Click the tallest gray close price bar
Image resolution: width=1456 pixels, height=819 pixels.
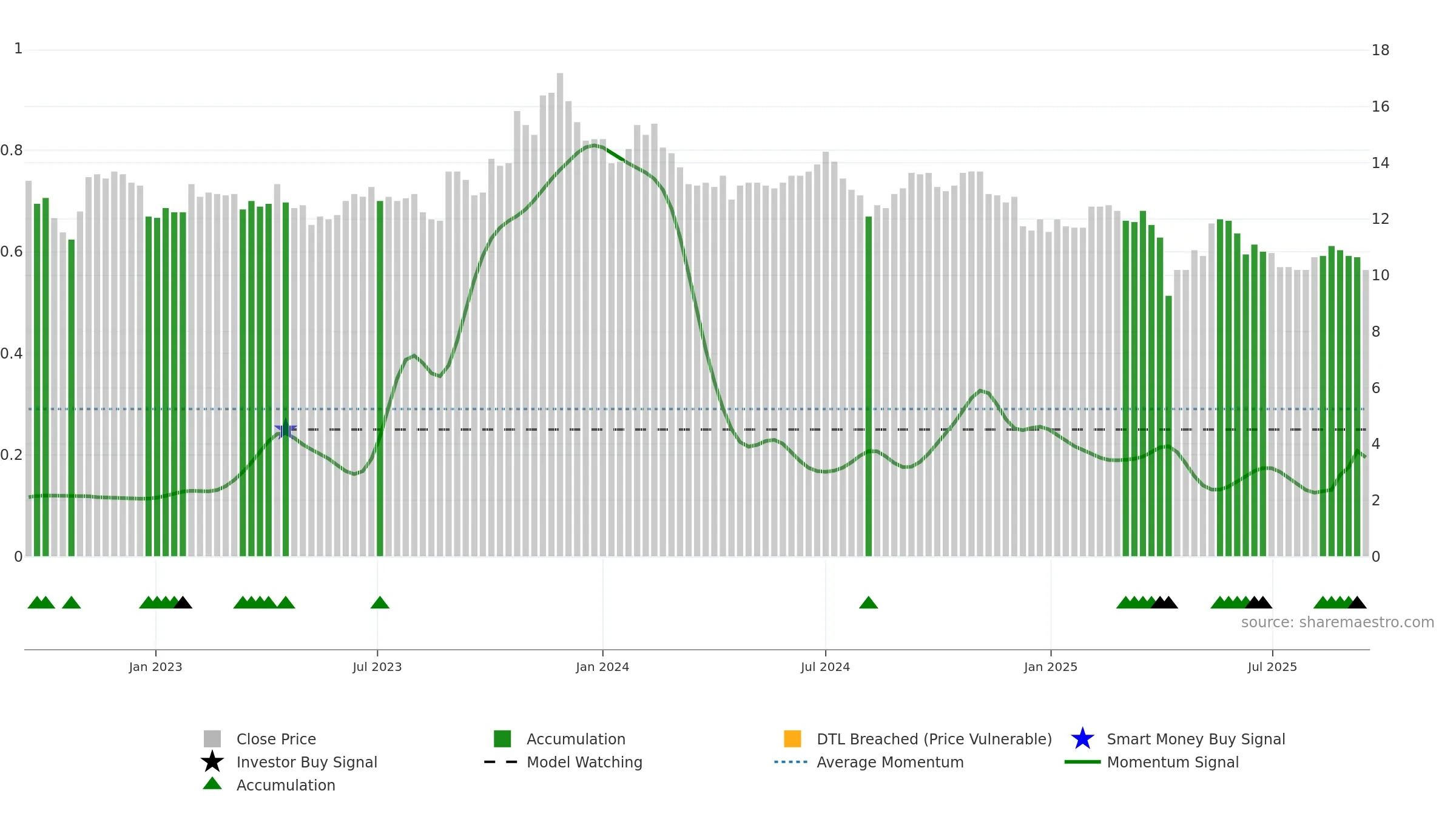pyautogui.click(x=560, y=314)
